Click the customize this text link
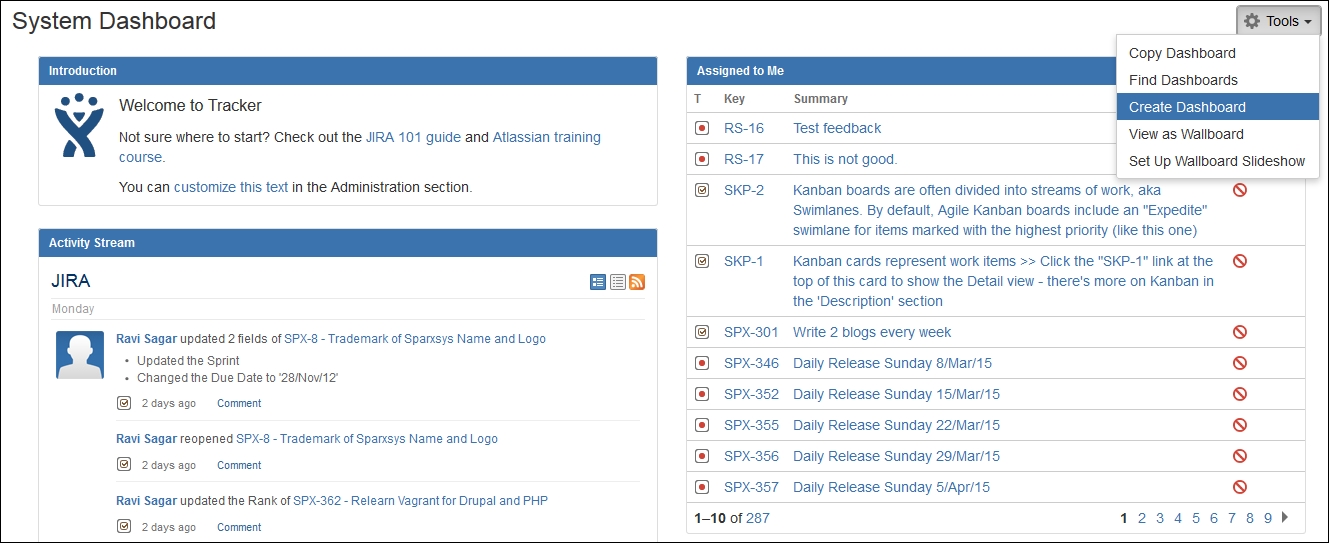Image resolution: width=1329 pixels, height=543 pixels. 231,187
